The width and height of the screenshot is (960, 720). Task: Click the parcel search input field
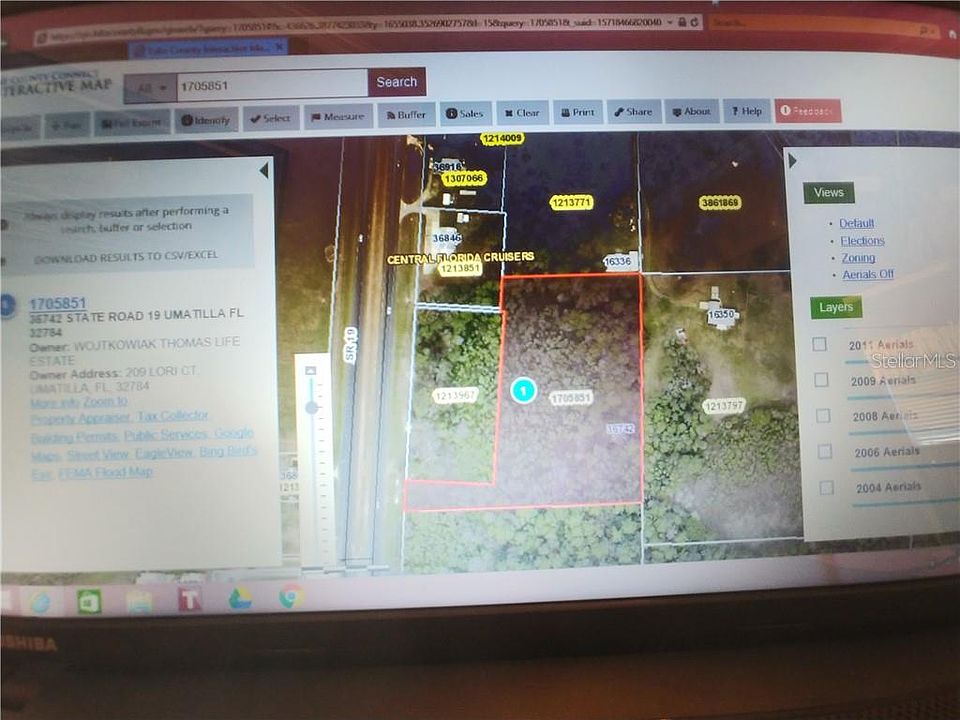tap(272, 85)
